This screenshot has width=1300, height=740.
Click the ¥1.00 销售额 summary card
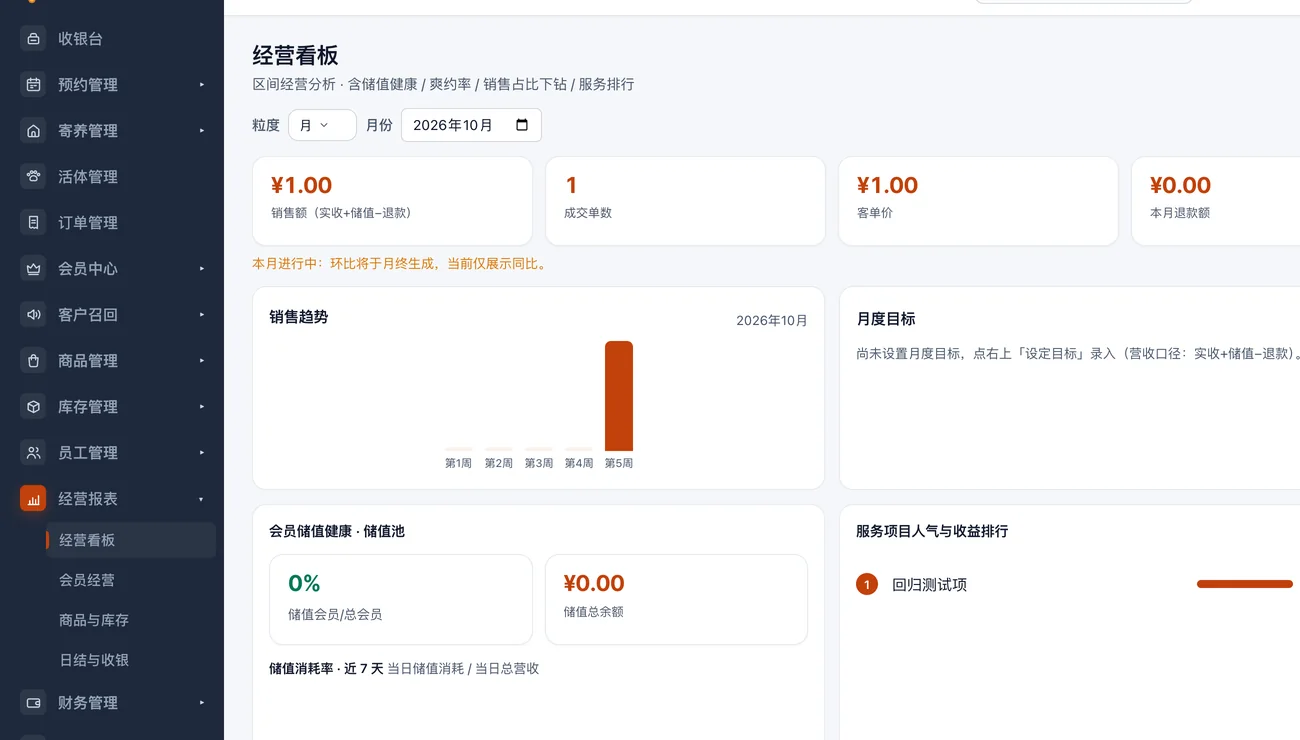pos(392,201)
